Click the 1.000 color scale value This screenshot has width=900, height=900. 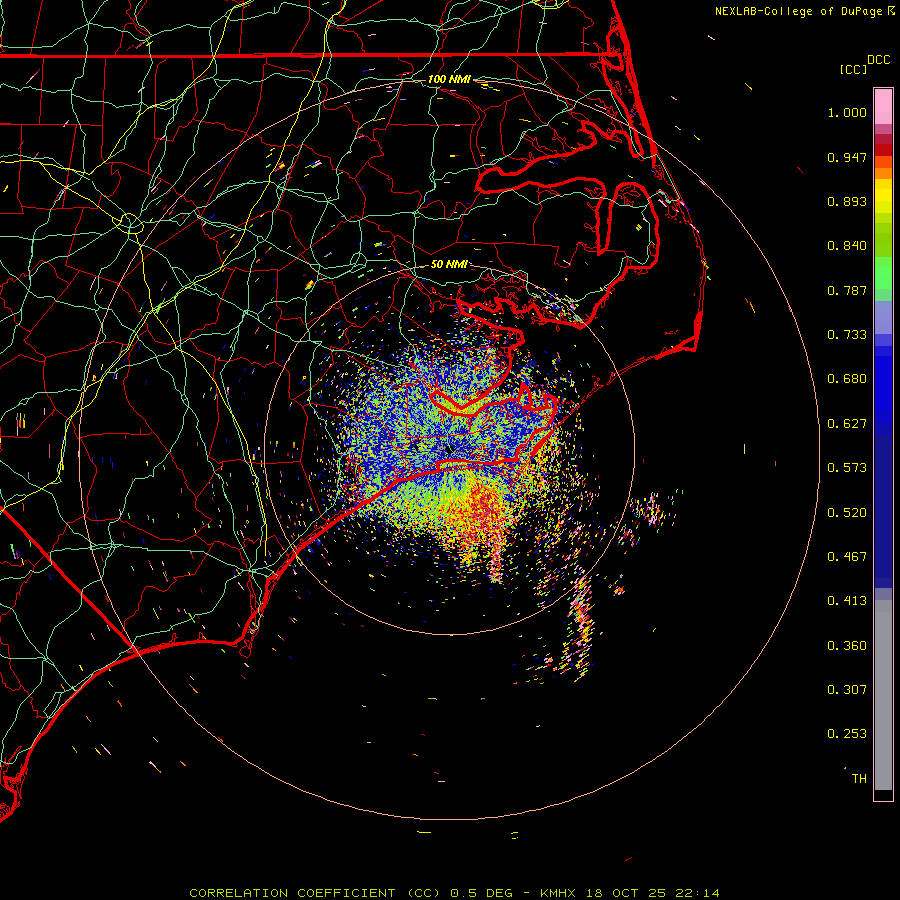coord(847,112)
